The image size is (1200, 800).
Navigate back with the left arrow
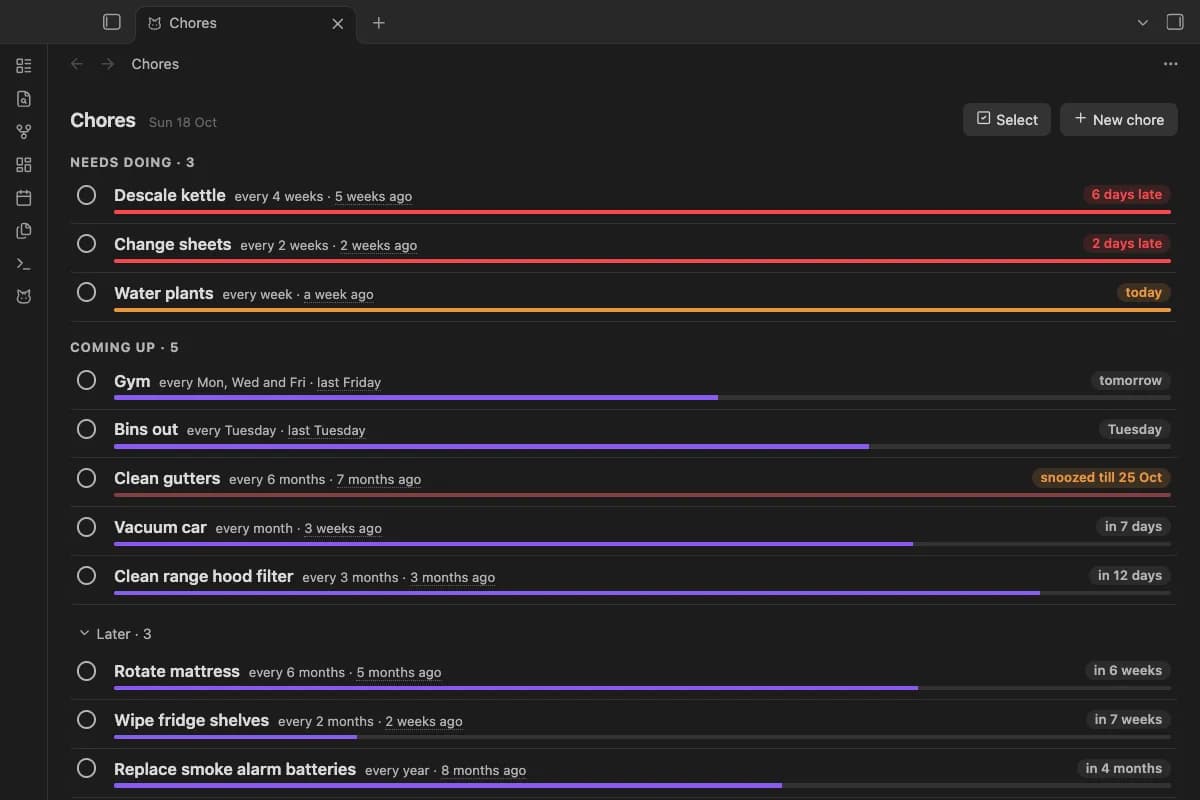(x=77, y=64)
